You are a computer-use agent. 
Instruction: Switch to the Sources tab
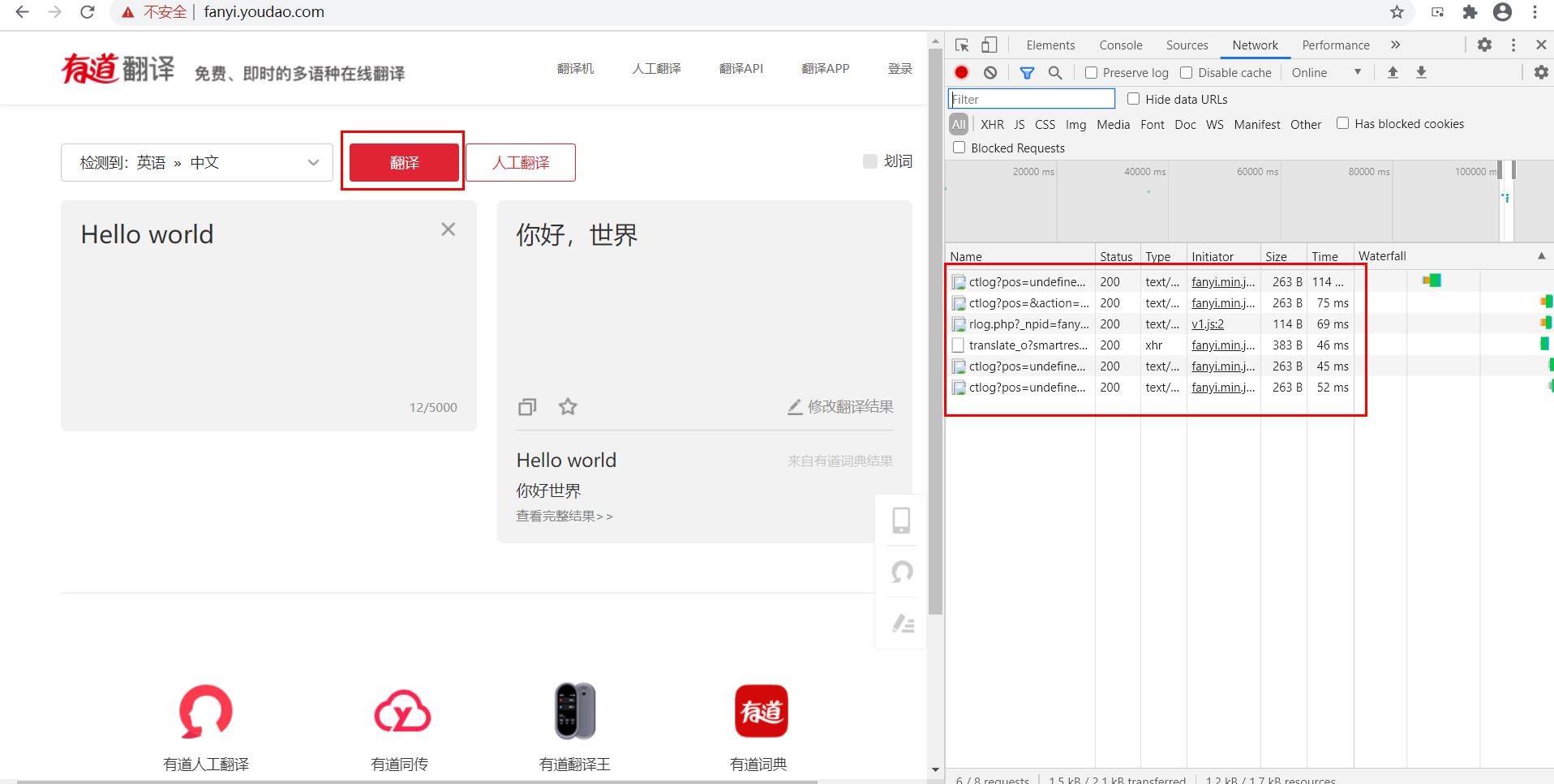pos(1187,45)
